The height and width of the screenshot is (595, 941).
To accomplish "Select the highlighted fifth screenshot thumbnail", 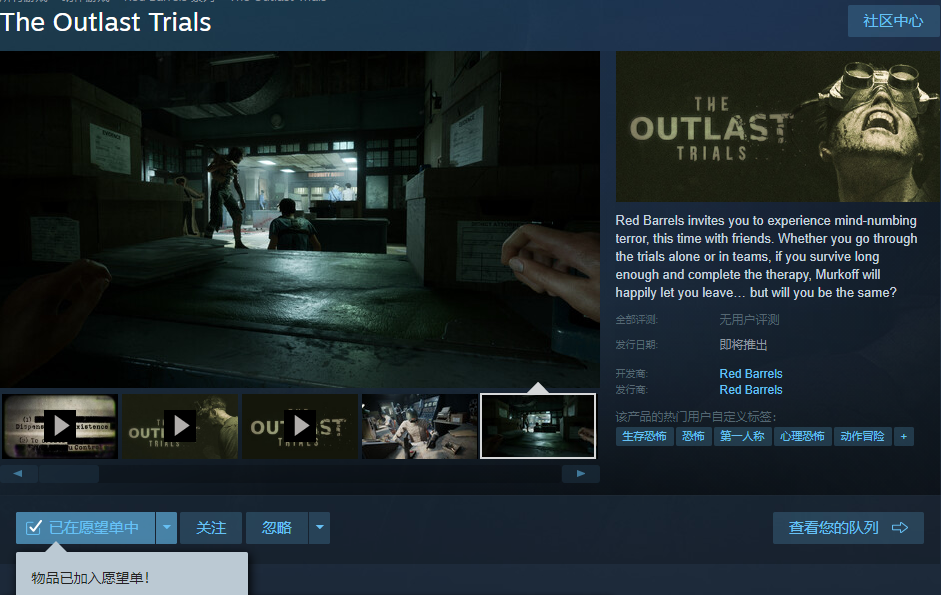I will coord(538,426).
